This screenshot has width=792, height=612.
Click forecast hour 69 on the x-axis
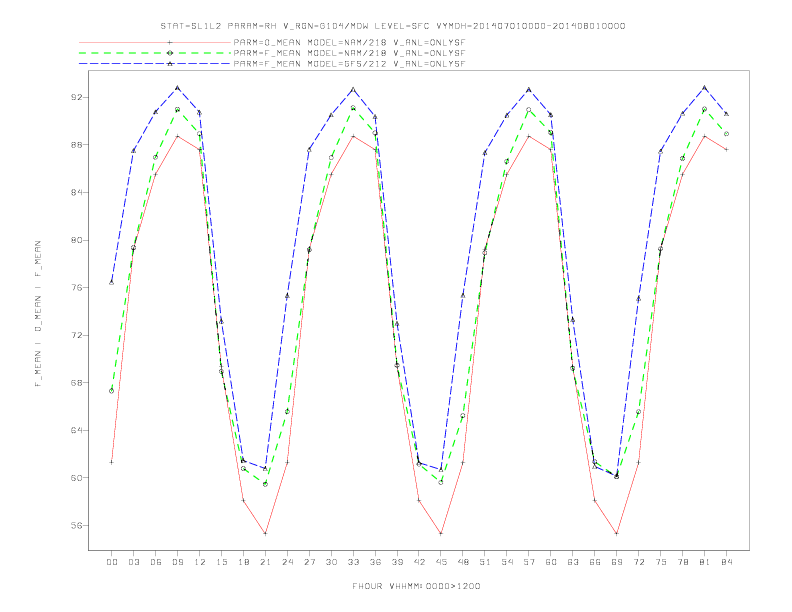pyautogui.click(x=617, y=562)
